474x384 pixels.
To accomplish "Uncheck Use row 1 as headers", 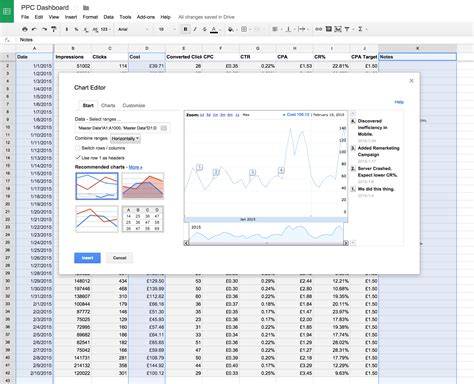I will [x=78, y=158].
